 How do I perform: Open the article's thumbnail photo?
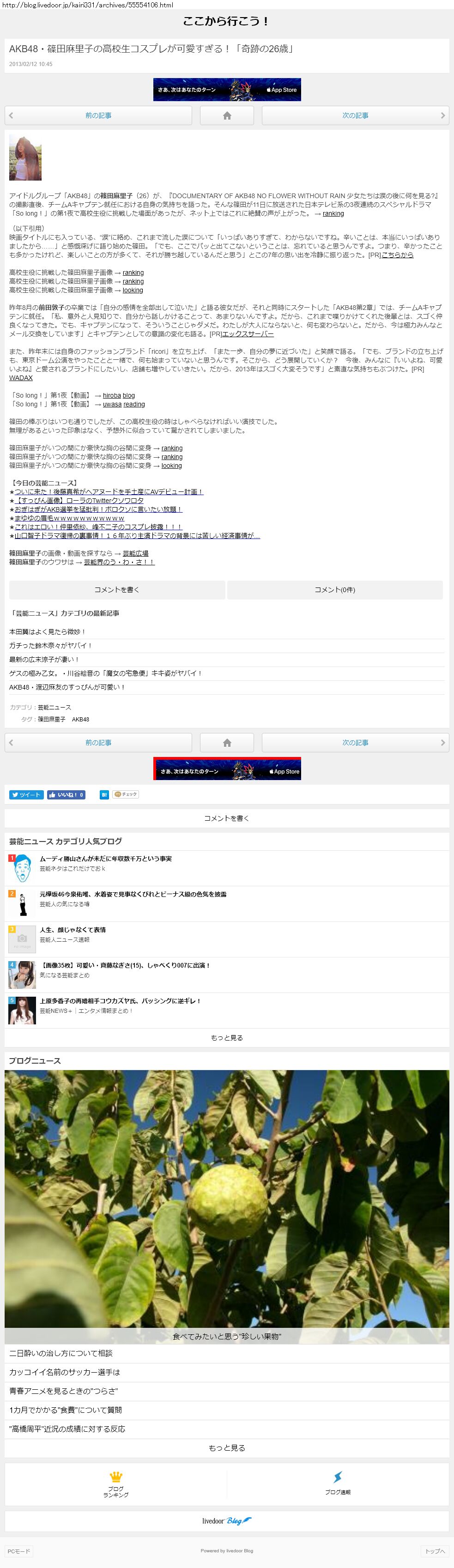pyautogui.click(x=25, y=158)
